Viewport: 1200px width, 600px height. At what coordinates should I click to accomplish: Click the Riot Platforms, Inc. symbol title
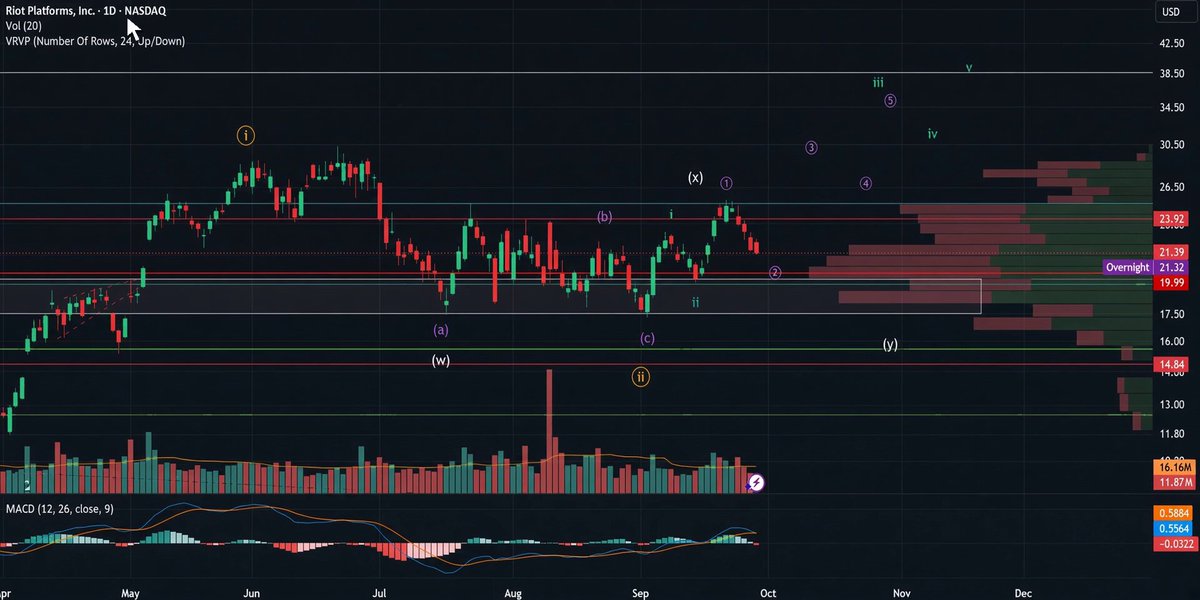tap(84, 10)
